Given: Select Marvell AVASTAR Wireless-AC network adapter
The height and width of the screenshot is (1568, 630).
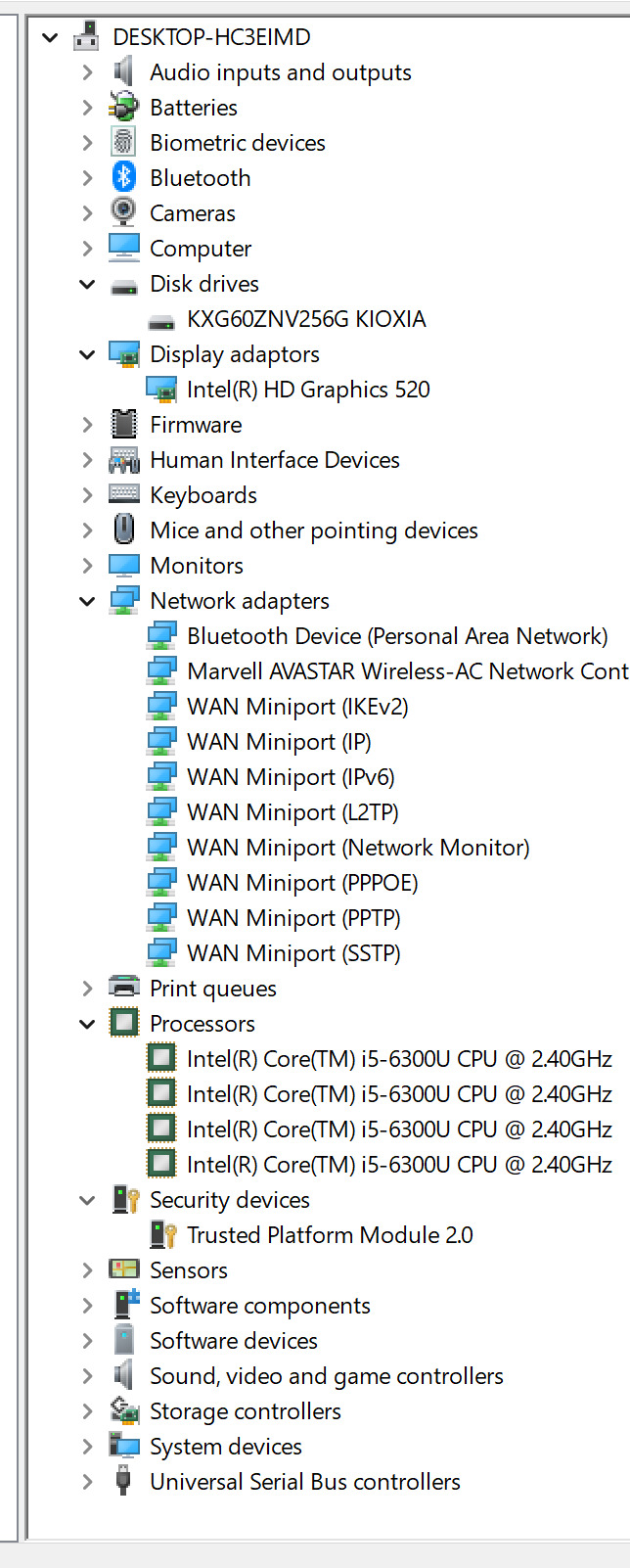Looking at the screenshot, I should [406, 671].
